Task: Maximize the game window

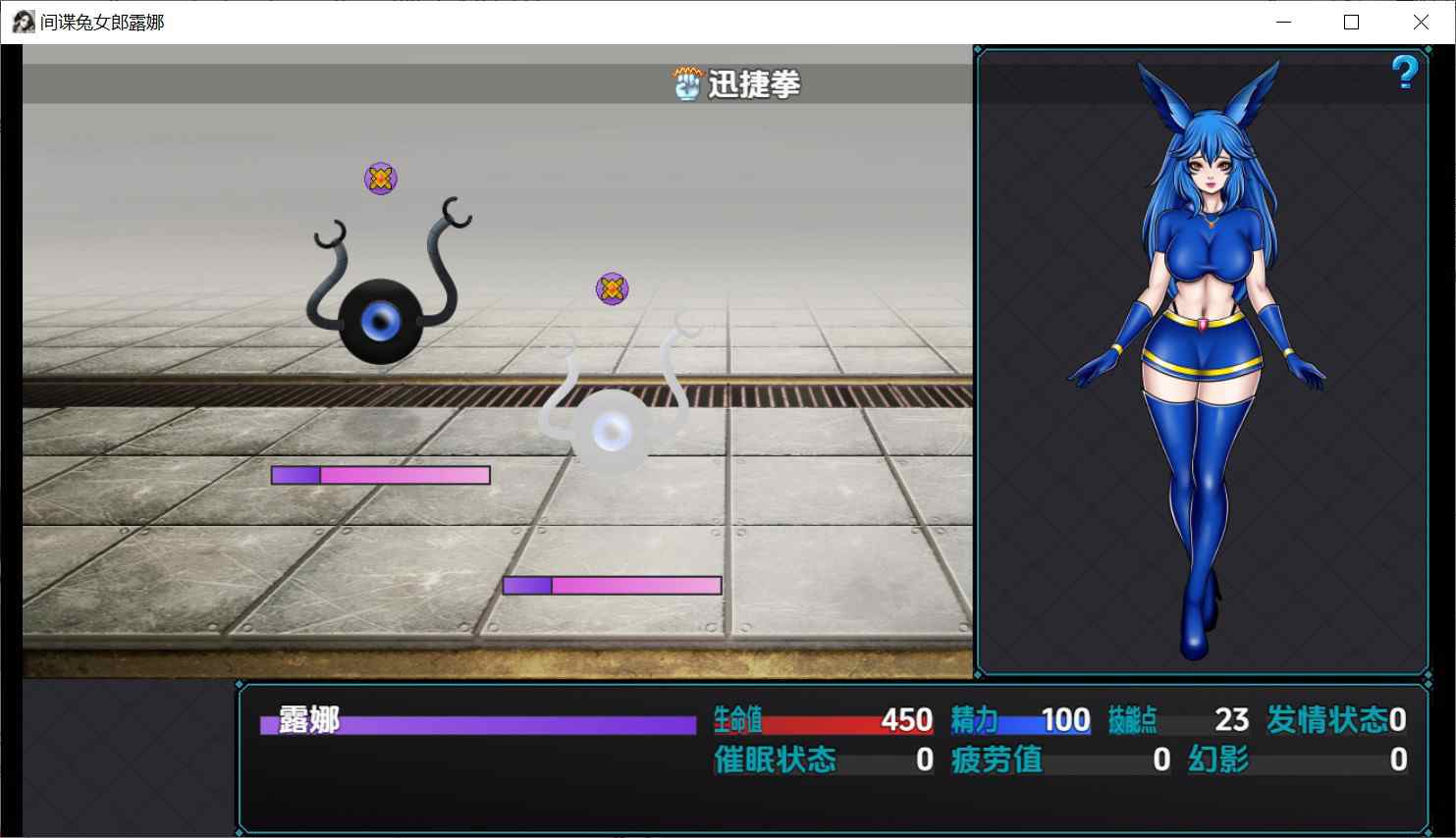Action: [1352, 22]
